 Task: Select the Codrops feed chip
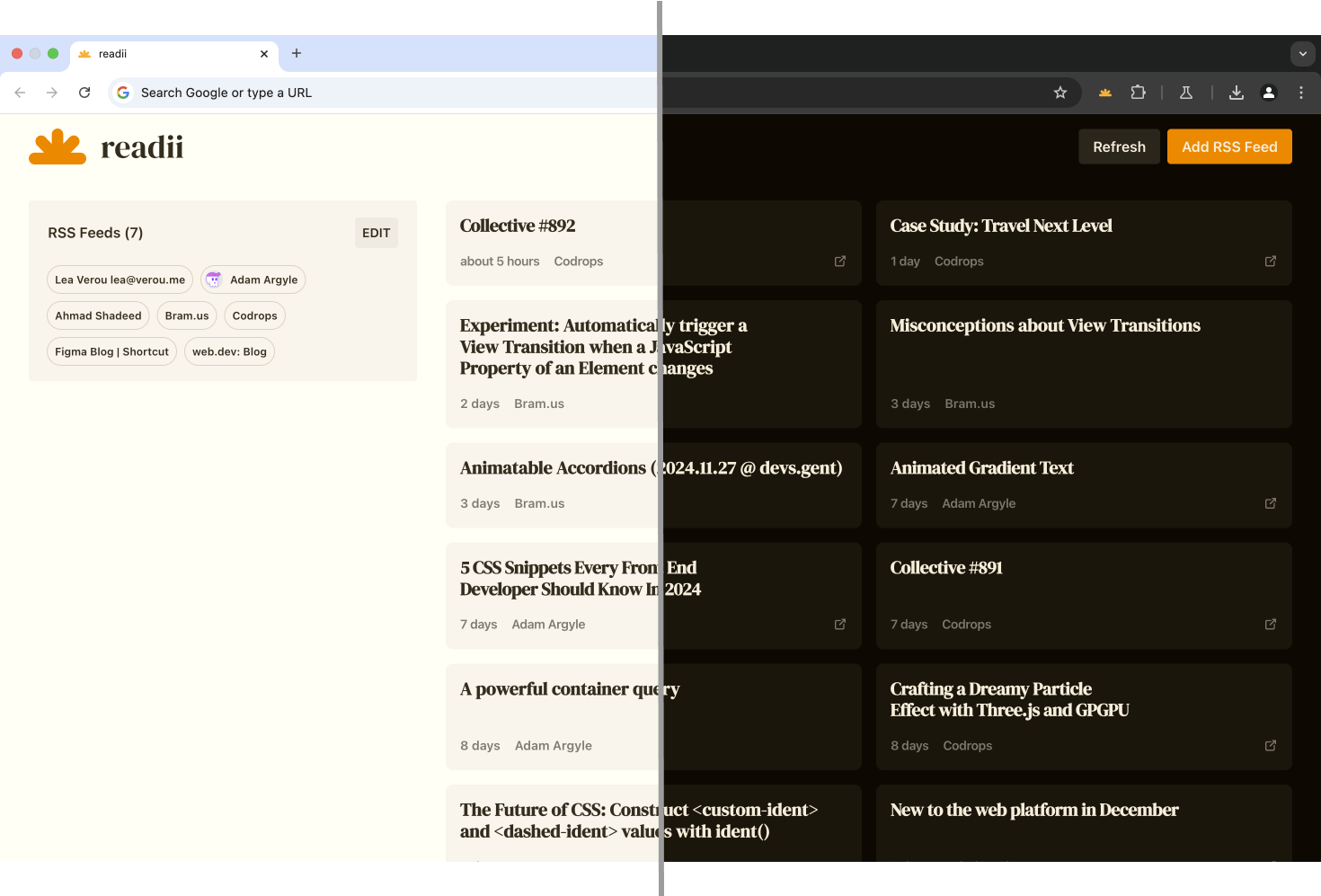[254, 315]
